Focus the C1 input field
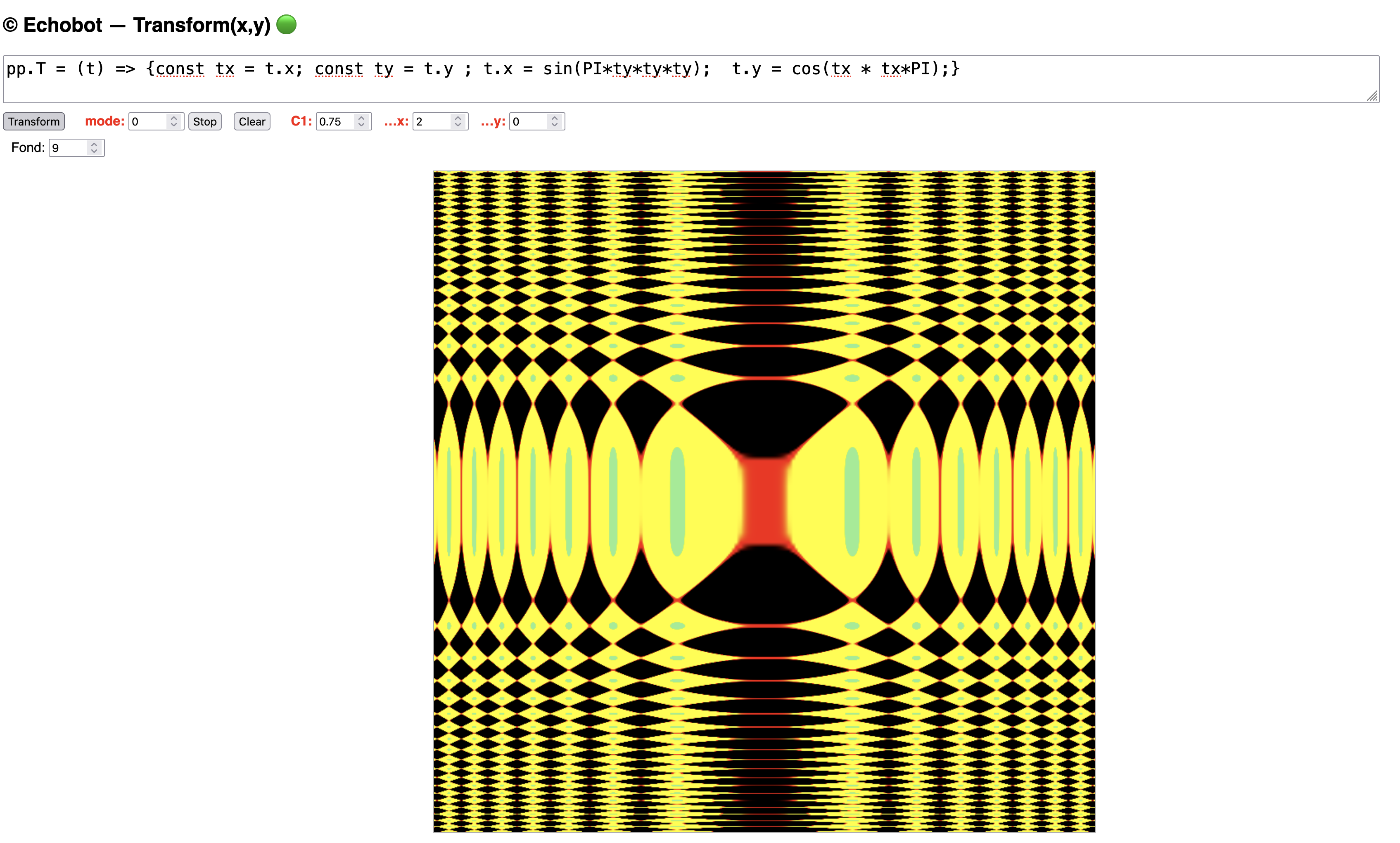Screen dimensions: 1400x843 pos(335,121)
